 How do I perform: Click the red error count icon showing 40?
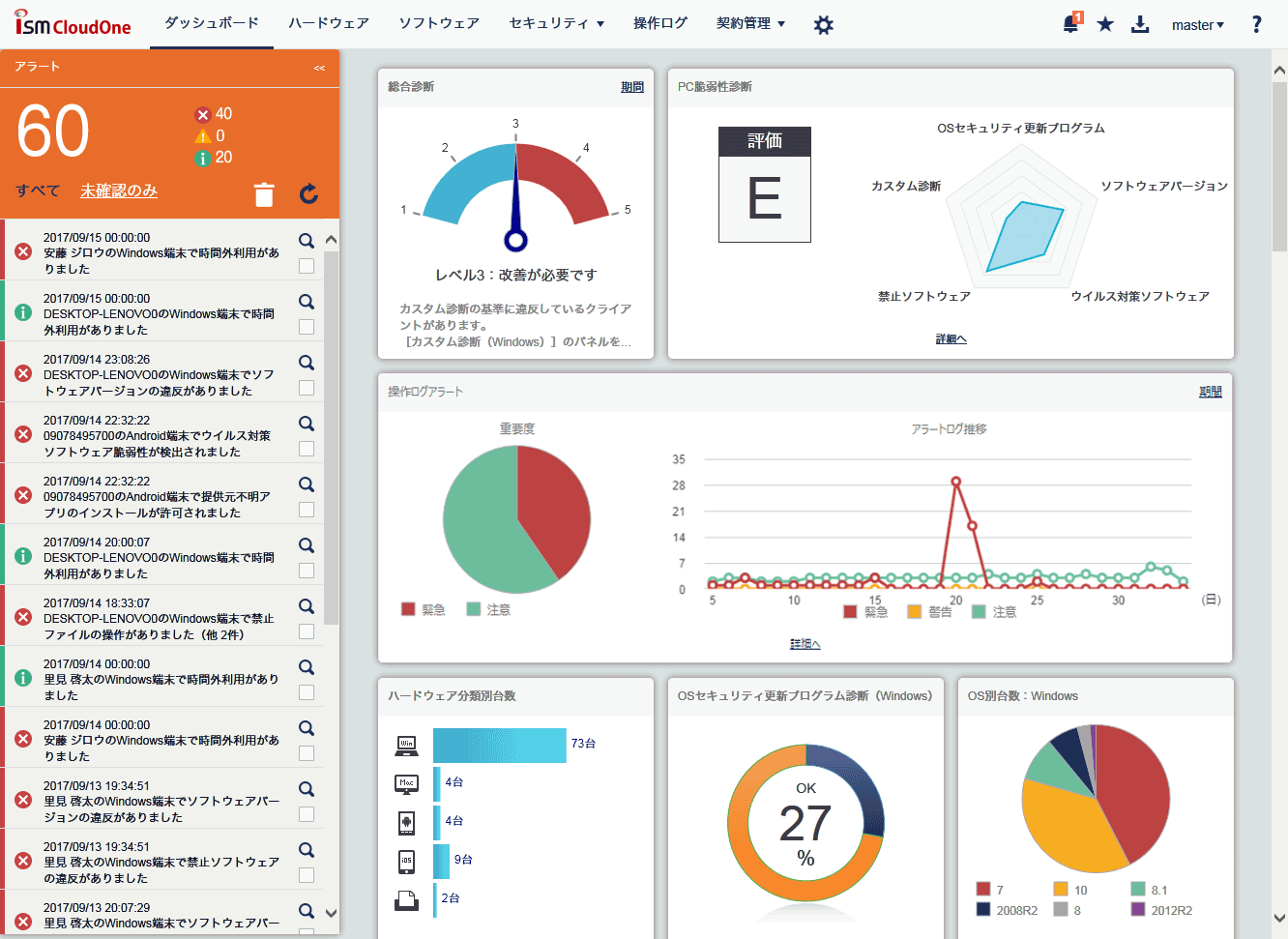pyautogui.click(x=203, y=115)
